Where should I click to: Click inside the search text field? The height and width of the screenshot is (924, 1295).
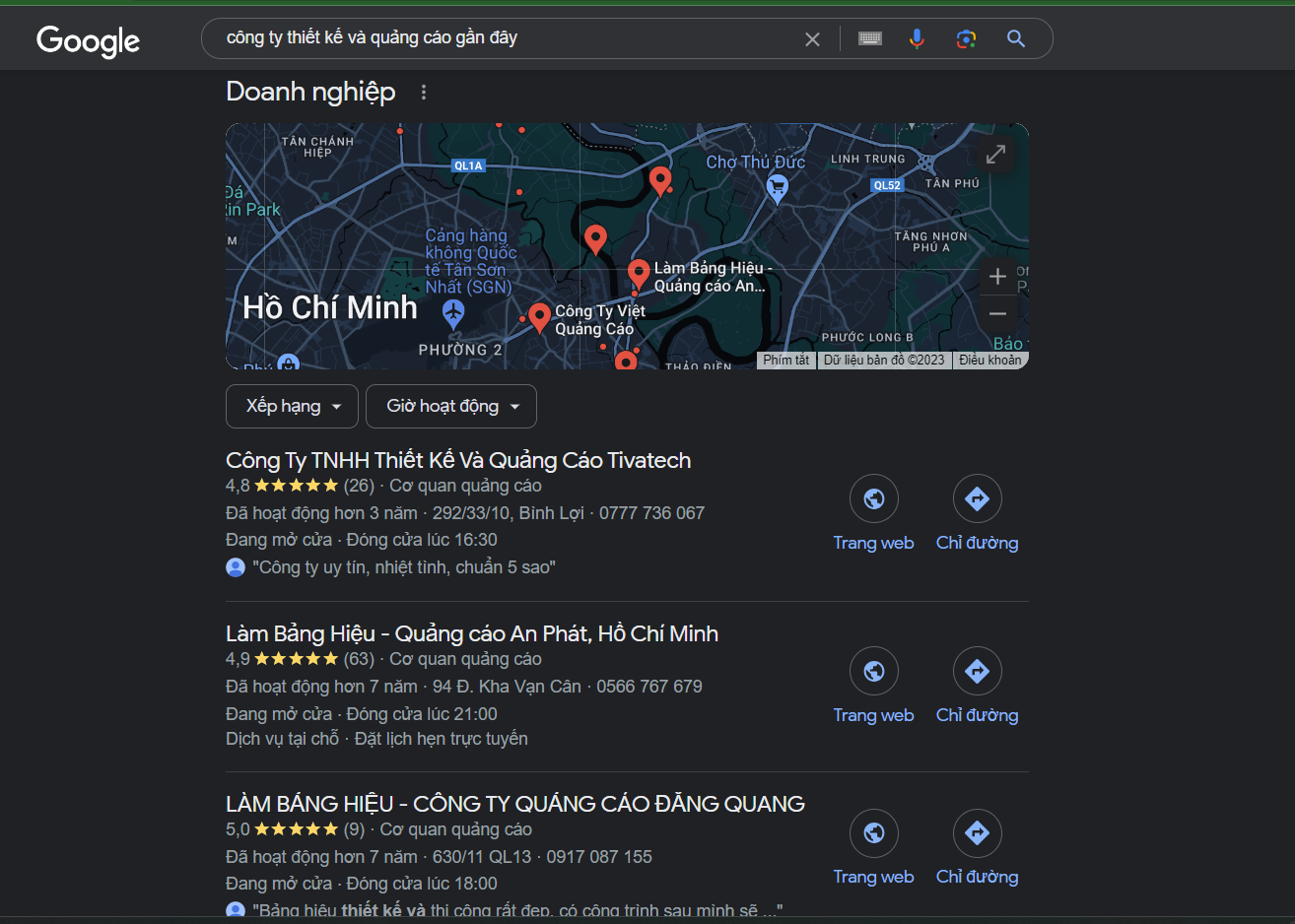[x=503, y=38]
